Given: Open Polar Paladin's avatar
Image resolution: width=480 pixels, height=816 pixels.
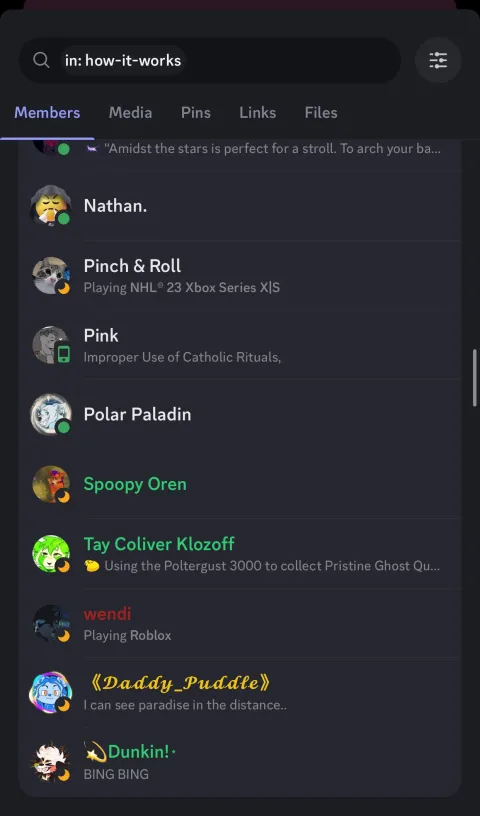Looking at the screenshot, I should (x=51, y=414).
